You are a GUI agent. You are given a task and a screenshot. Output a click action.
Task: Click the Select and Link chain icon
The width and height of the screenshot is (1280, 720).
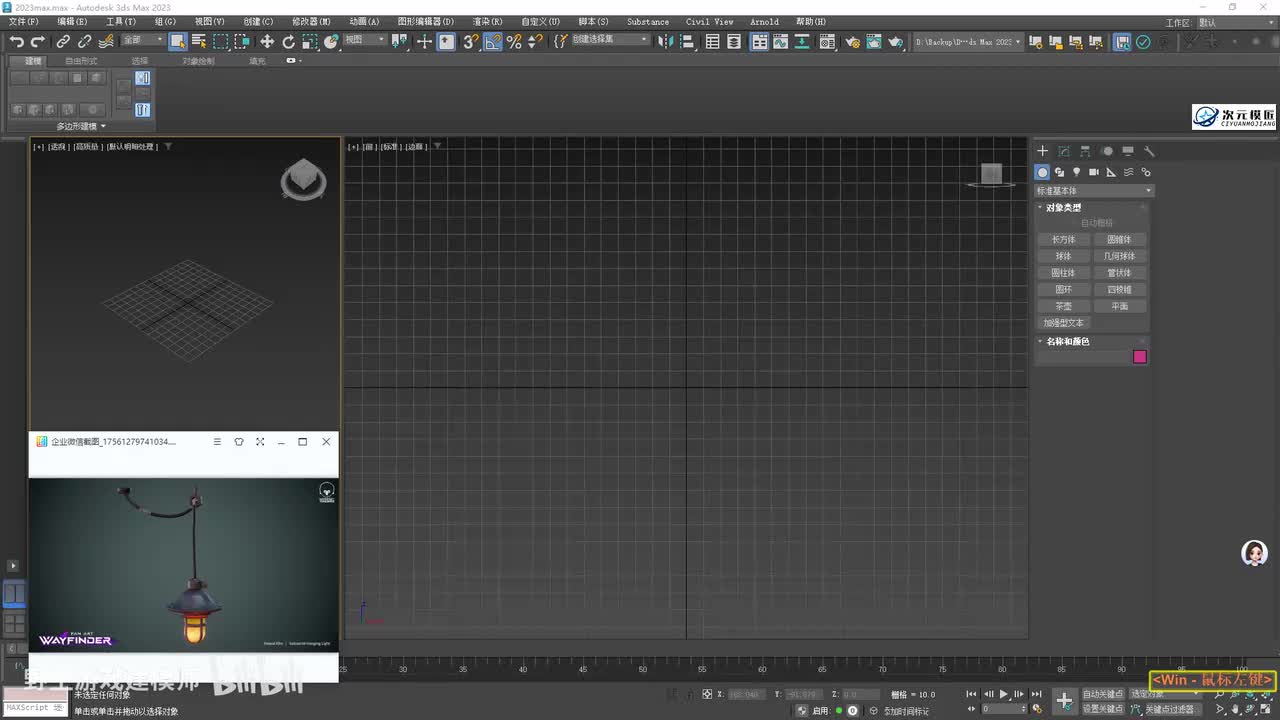coord(63,42)
